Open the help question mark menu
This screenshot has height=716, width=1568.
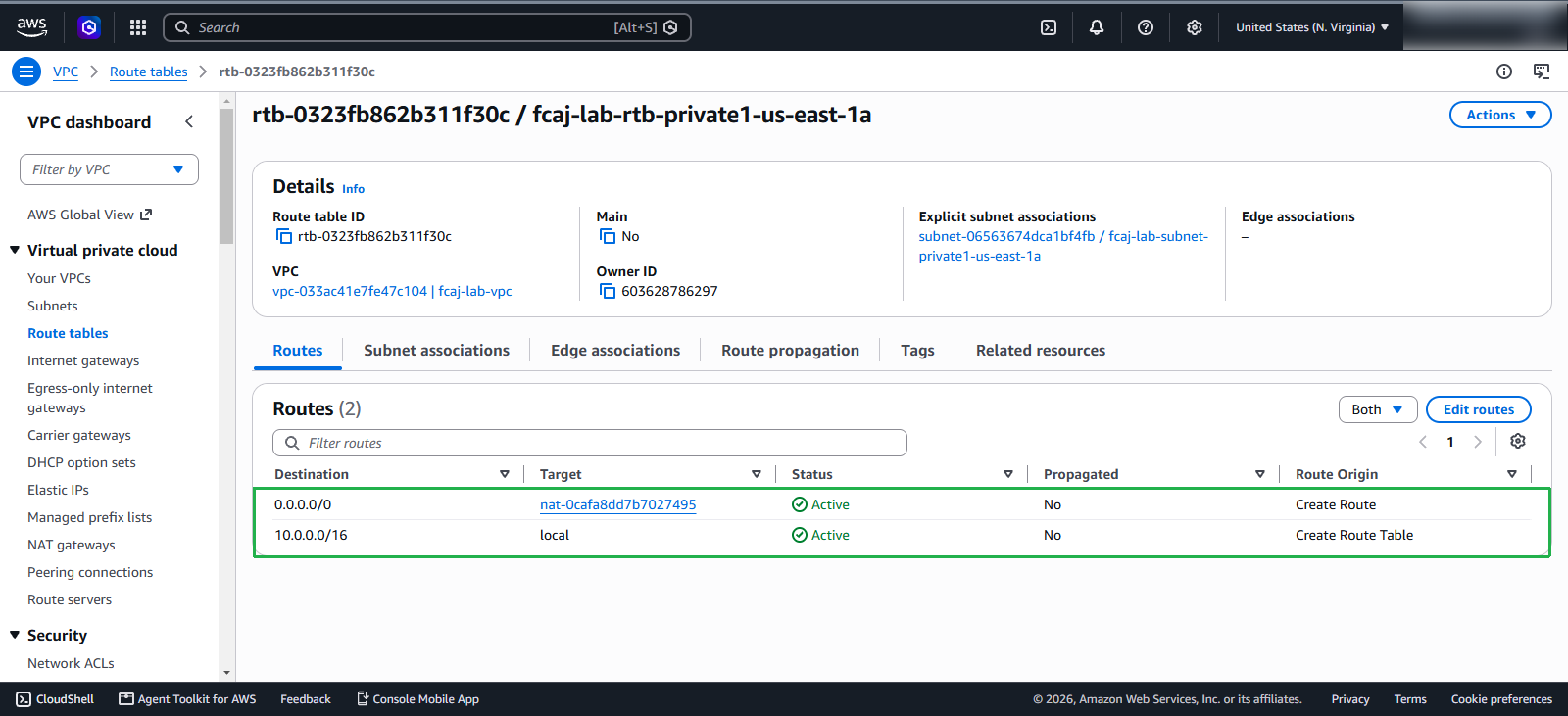[1146, 27]
